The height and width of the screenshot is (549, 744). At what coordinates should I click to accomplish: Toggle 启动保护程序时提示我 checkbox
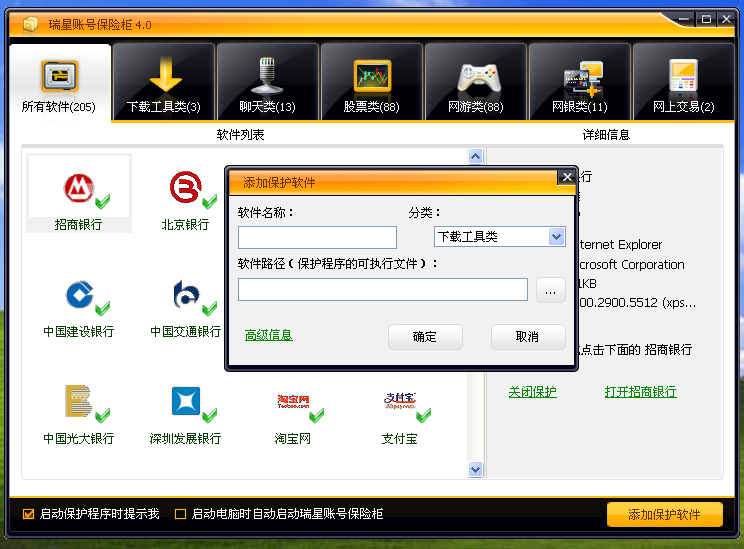pyautogui.click(x=28, y=514)
